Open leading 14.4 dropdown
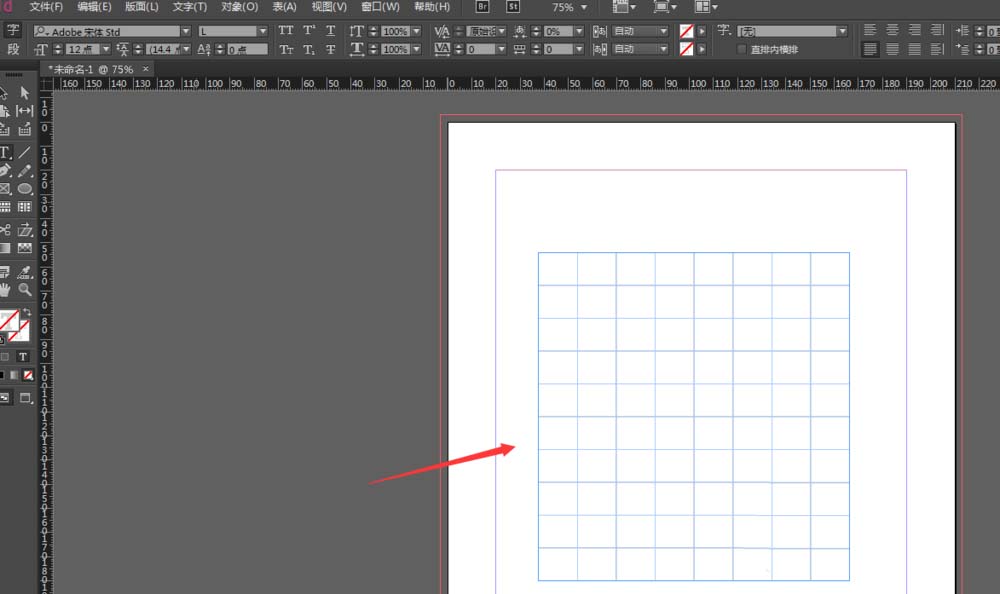The height and width of the screenshot is (594, 1000). click(x=186, y=49)
